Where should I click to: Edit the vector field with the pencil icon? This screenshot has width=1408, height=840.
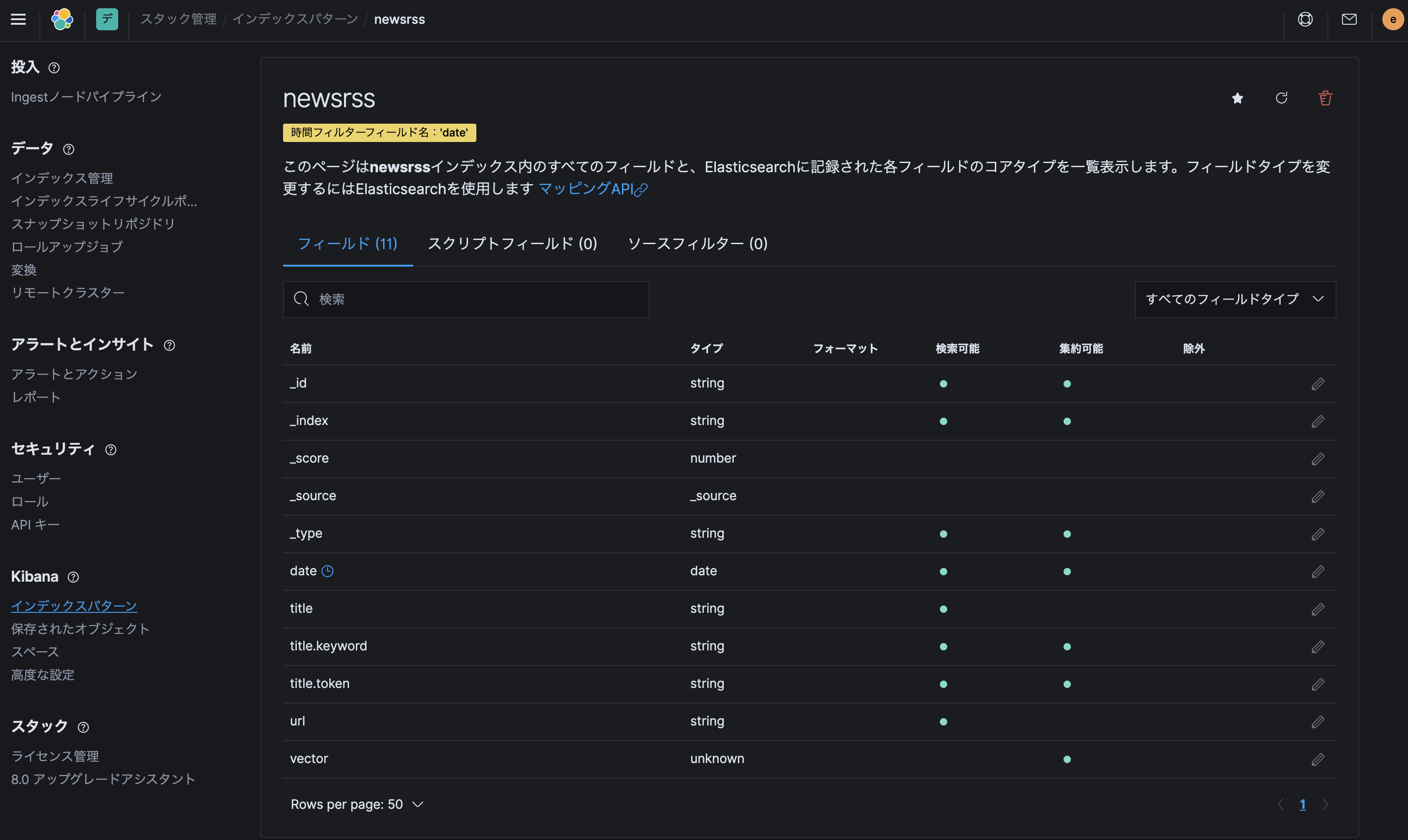click(x=1318, y=759)
